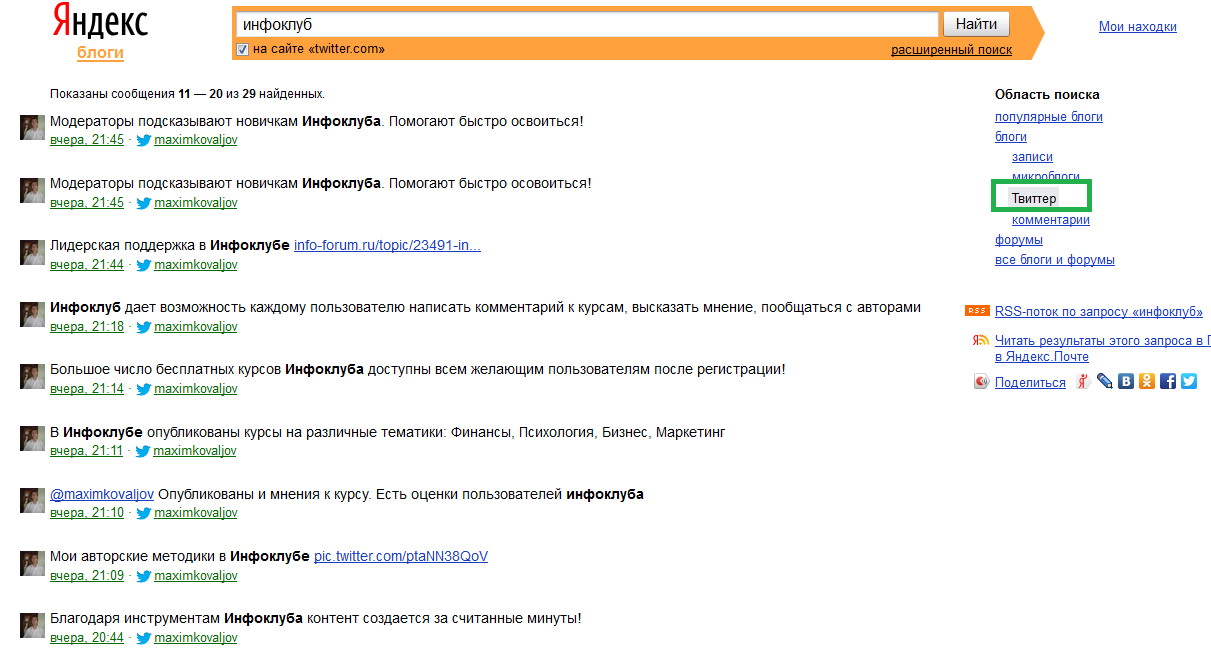Click avatar beside Мои авторские методики post

32,562
